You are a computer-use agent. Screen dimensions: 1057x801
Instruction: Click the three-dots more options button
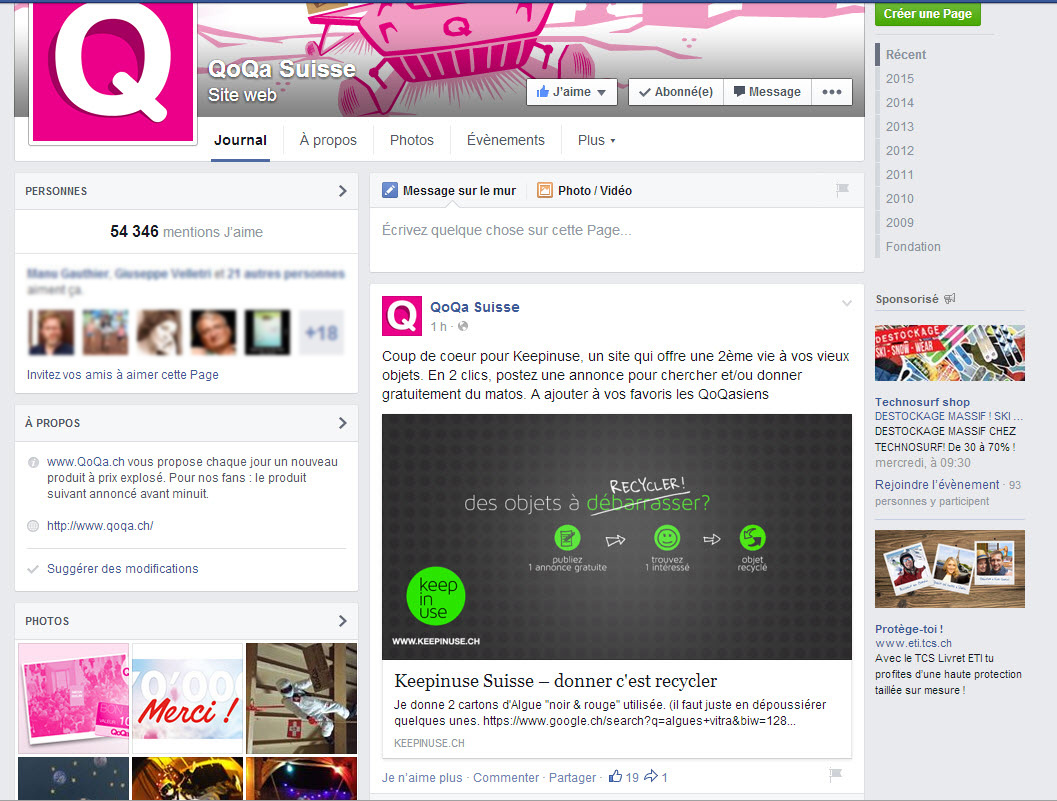pos(831,92)
